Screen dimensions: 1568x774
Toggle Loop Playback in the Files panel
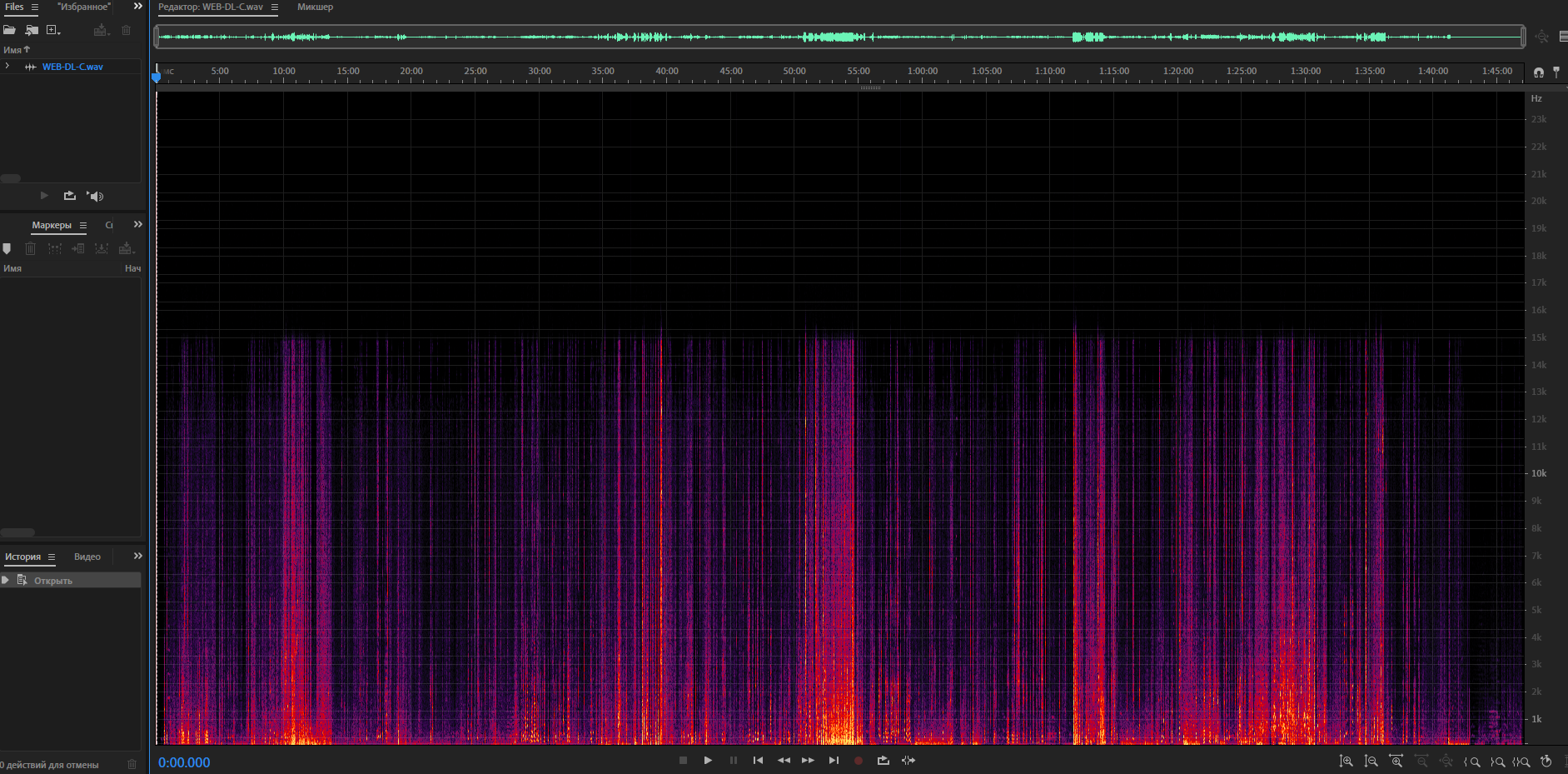70,196
